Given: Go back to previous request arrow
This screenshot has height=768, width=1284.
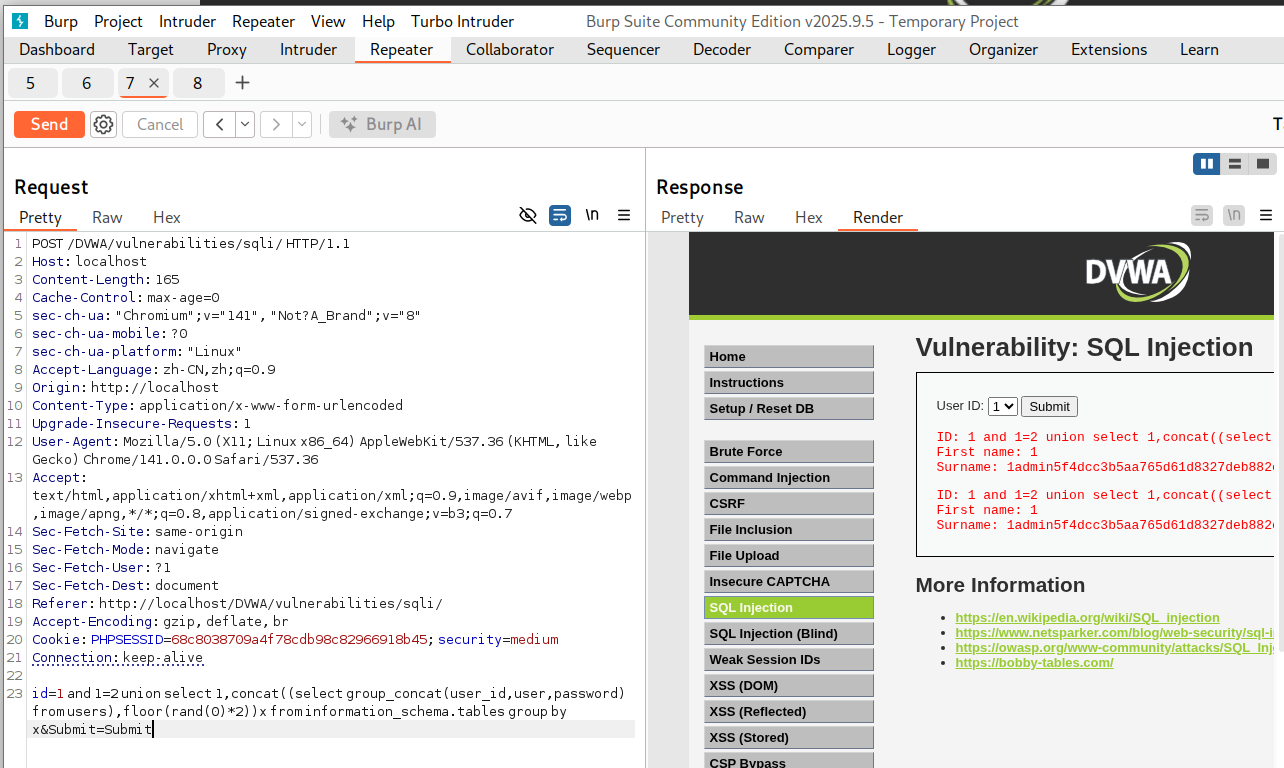Looking at the screenshot, I should (x=219, y=124).
